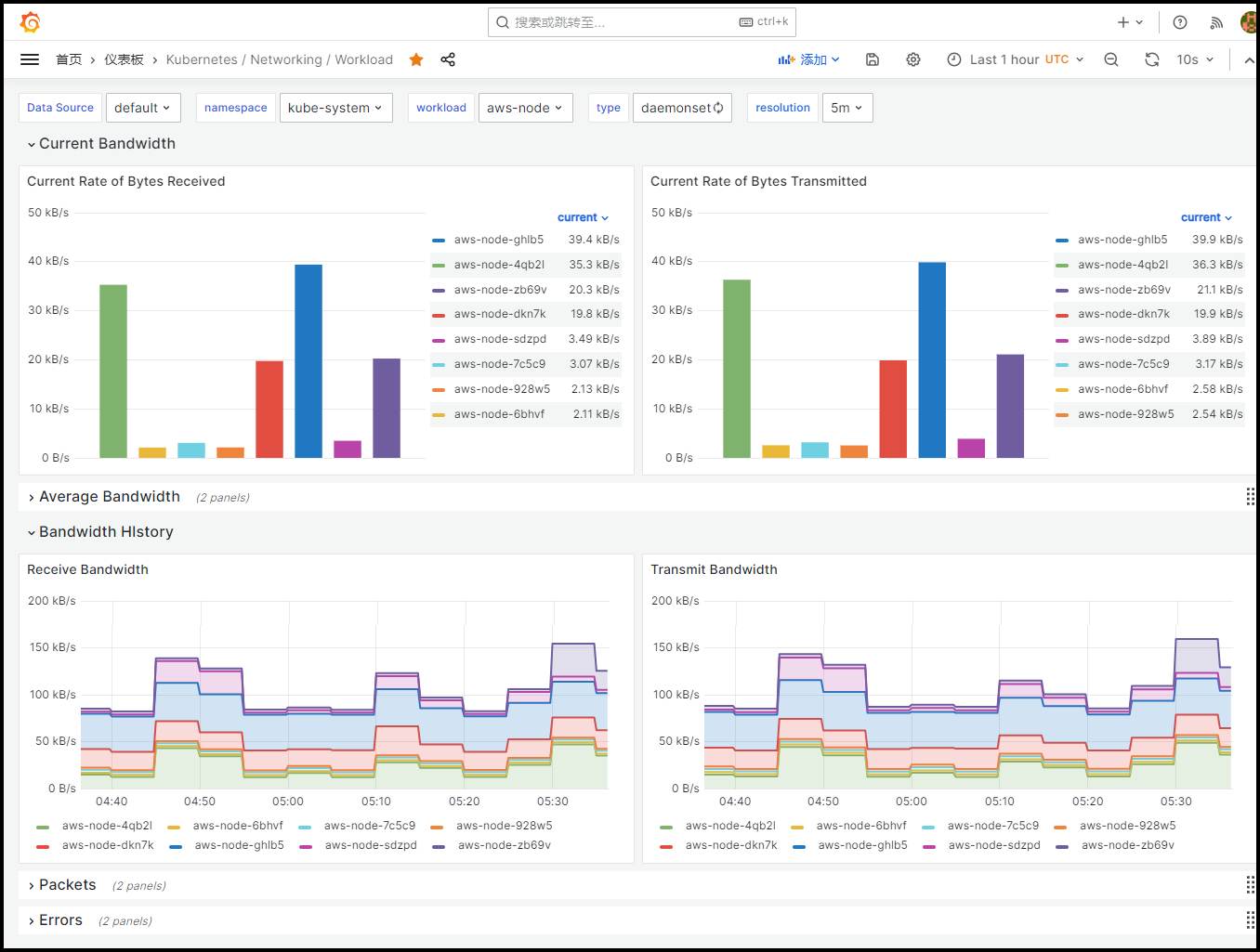
Task: Toggle aws-node-ghlb5 series in Bytes Received legend
Action: pyautogui.click(x=499, y=240)
